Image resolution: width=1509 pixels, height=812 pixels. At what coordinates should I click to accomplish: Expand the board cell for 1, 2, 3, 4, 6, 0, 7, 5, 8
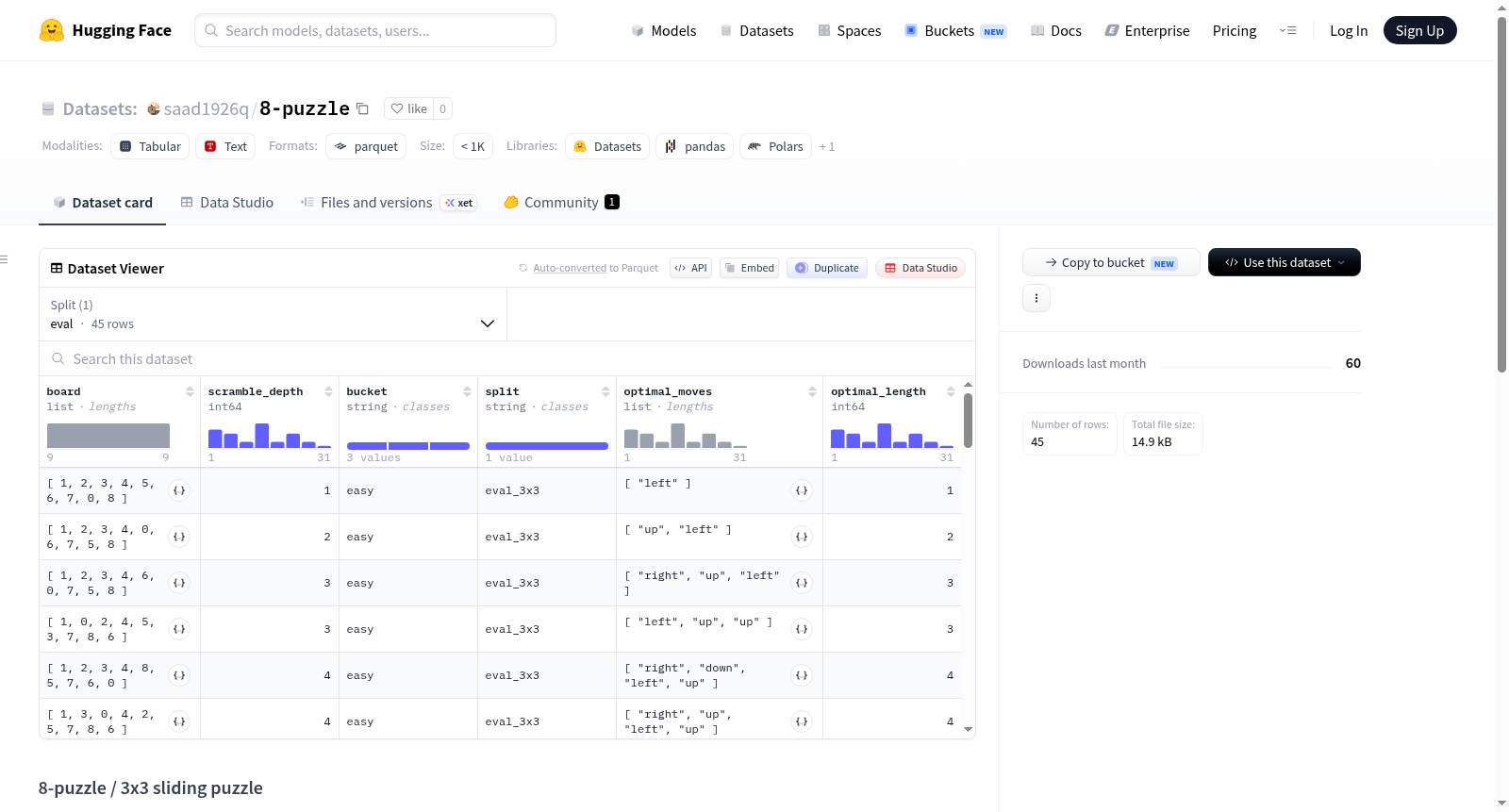tap(179, 583)
